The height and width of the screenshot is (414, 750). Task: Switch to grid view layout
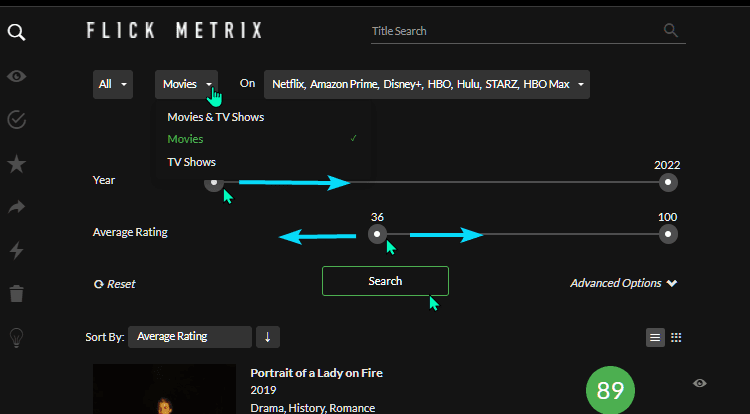coord(676,337)
